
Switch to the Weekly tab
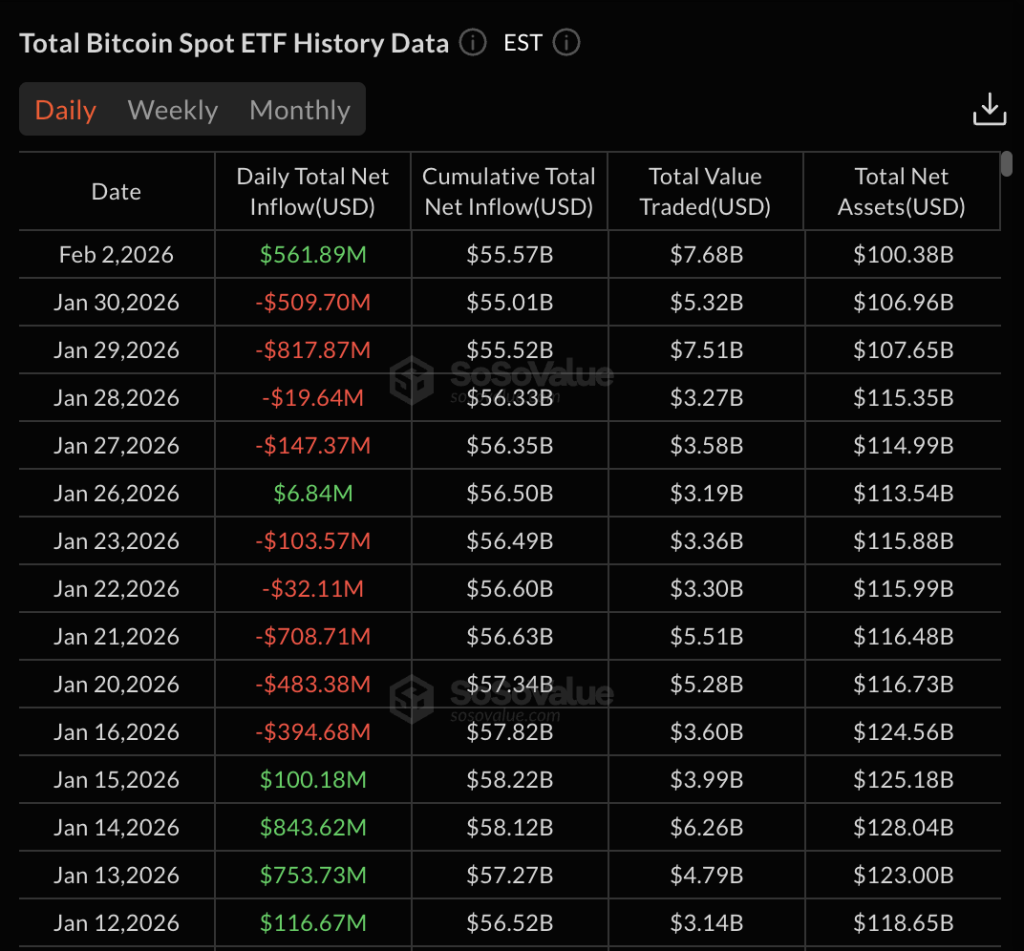173,110
